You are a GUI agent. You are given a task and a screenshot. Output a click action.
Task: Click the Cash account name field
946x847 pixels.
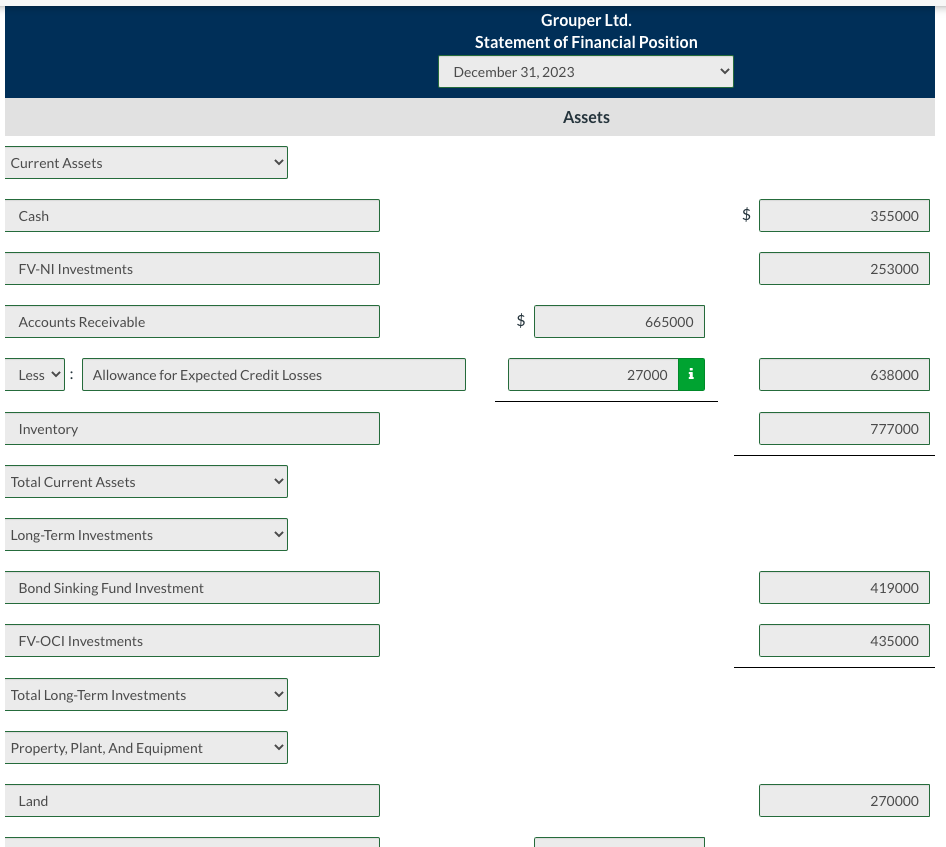192,215
